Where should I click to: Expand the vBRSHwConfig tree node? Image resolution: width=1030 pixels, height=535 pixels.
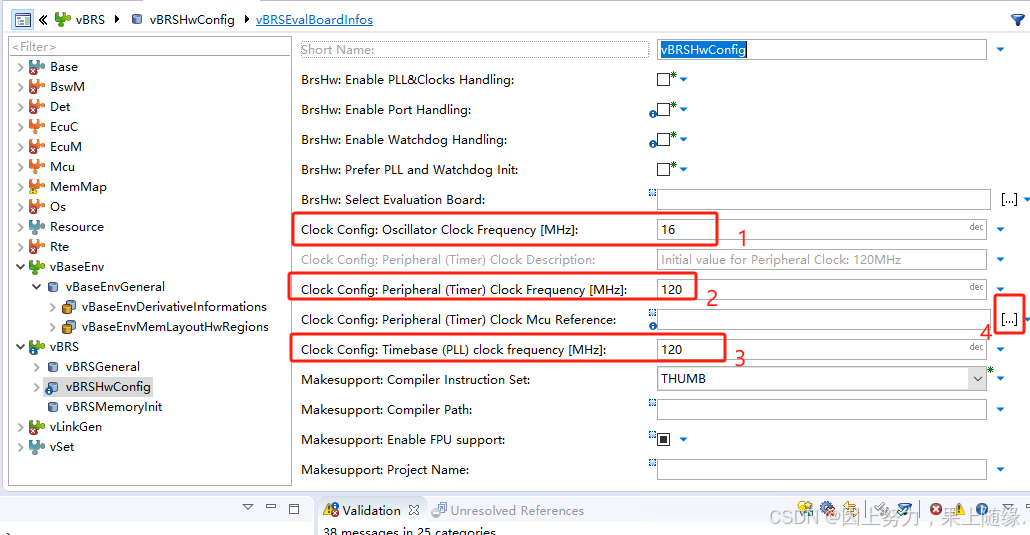tap(36, 387)
